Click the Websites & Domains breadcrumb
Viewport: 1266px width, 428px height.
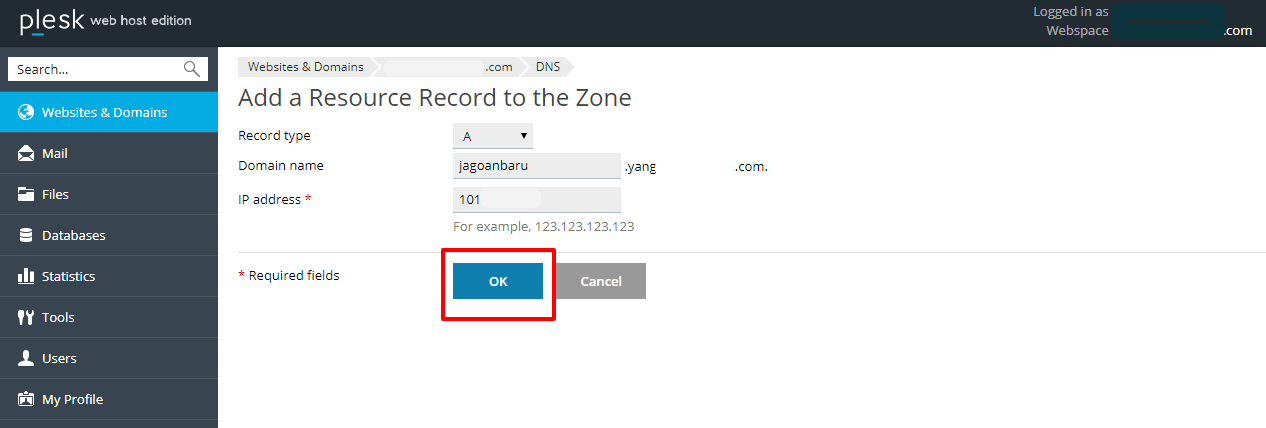pyautogui.click(x=306, y=67)
